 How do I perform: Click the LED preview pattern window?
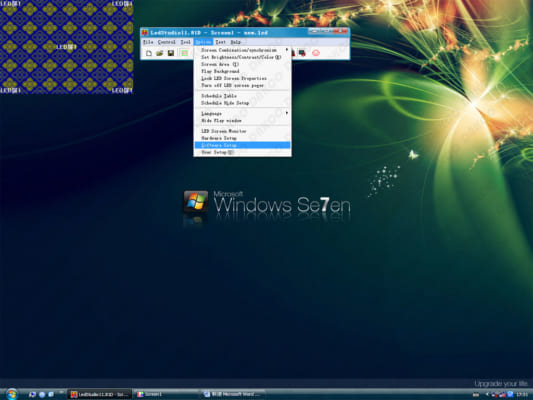(67, 47)
